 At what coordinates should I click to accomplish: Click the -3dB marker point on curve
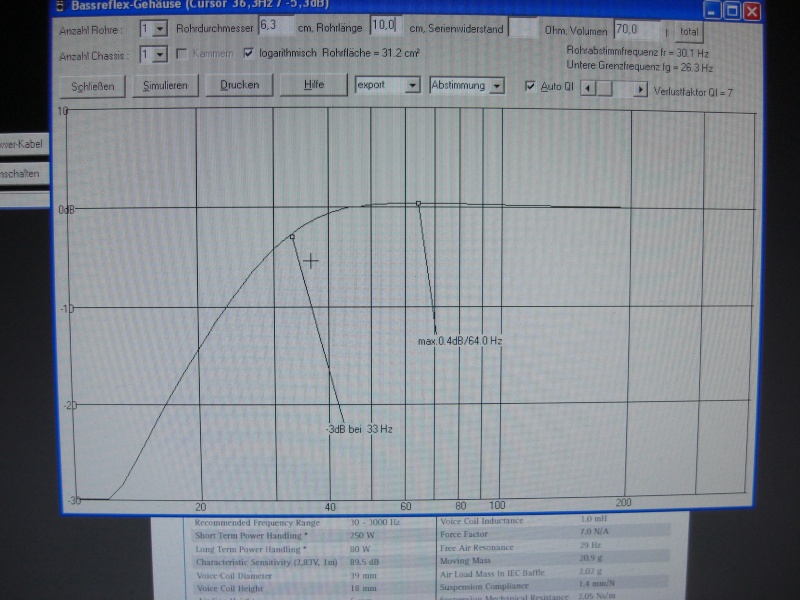(x=292, y=237)
